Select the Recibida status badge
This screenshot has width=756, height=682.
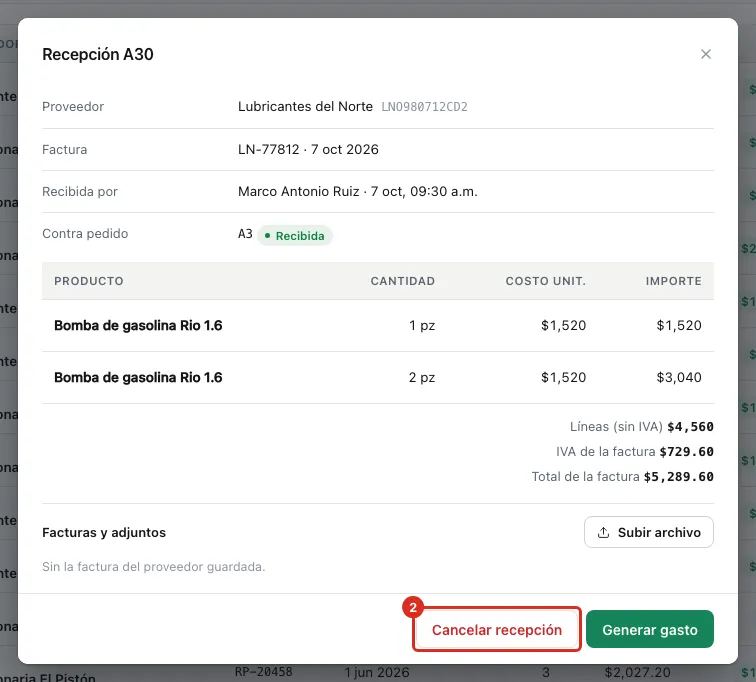click(295, 236)
